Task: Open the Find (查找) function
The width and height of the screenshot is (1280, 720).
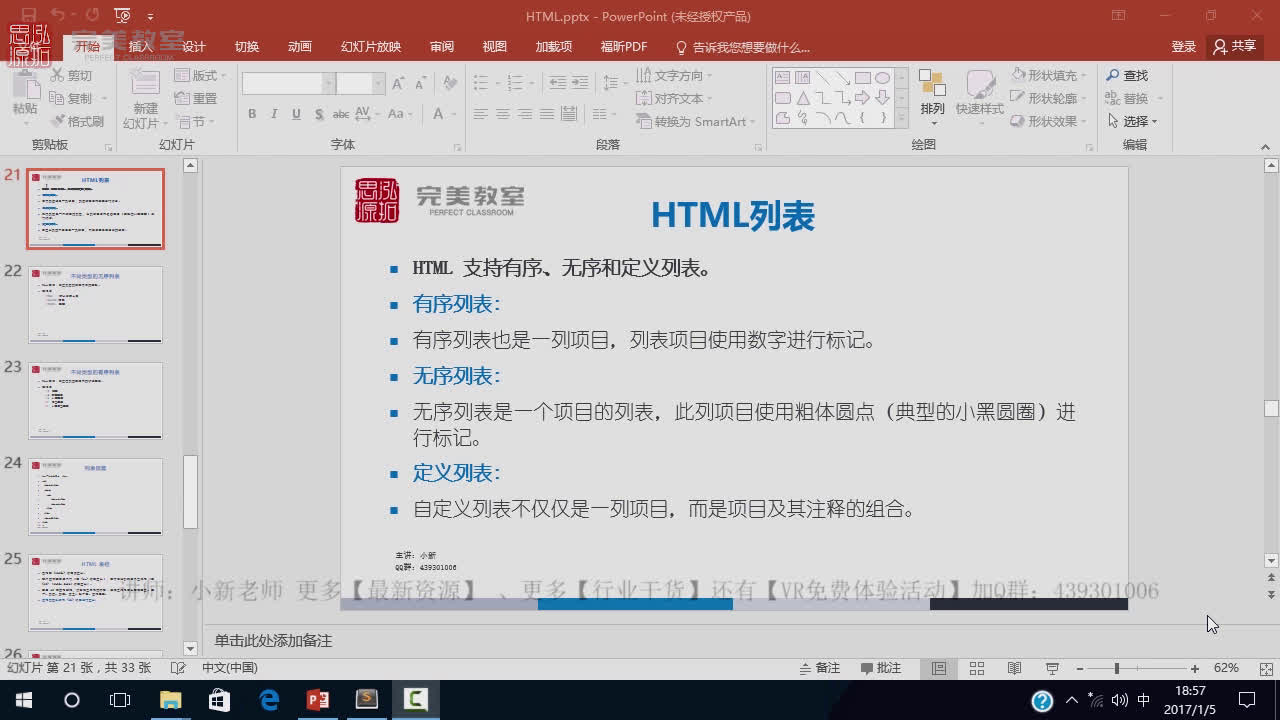Action: tap(1135, 75)
